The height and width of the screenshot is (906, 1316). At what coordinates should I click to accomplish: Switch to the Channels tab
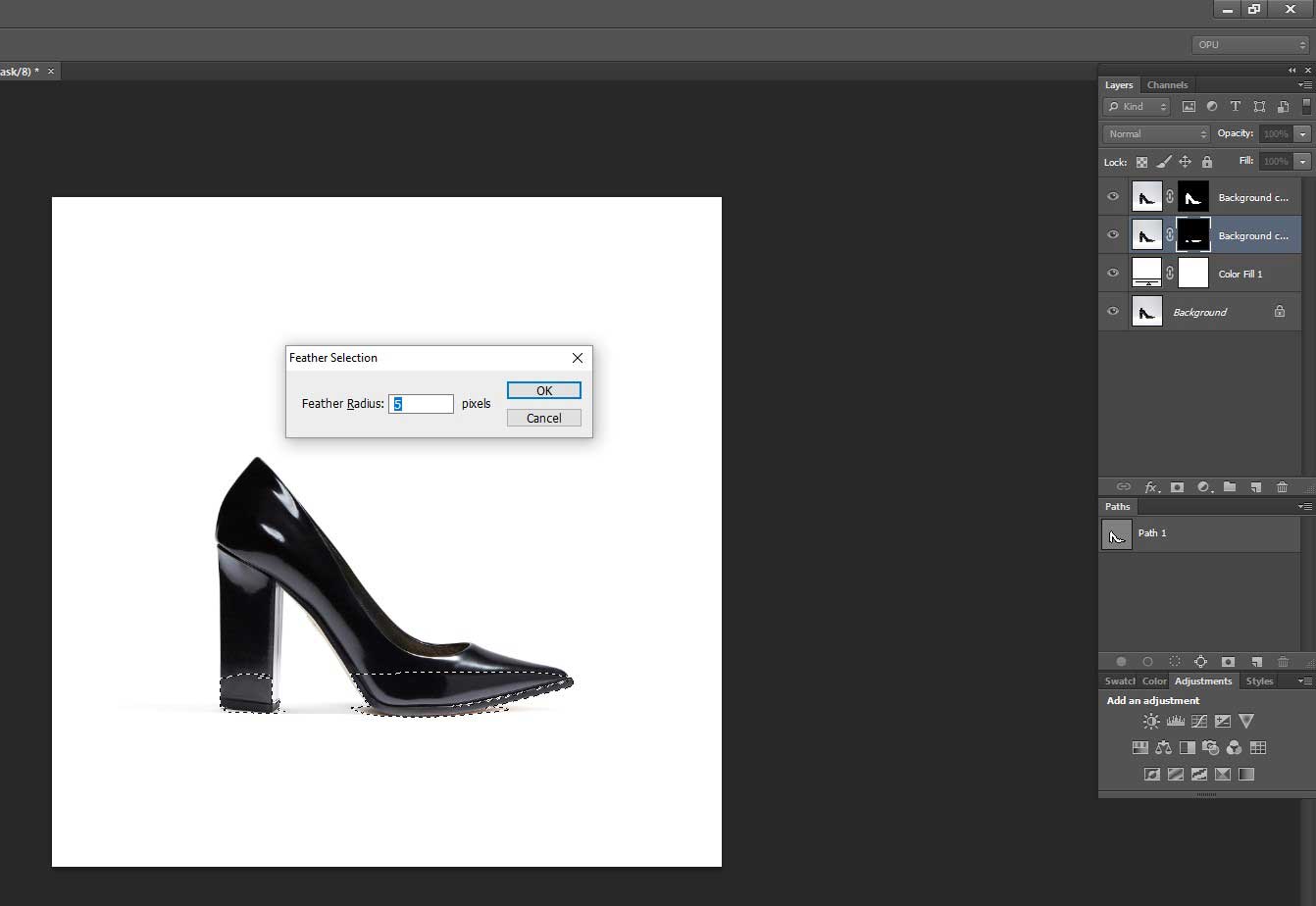[x=1167, y=84]
